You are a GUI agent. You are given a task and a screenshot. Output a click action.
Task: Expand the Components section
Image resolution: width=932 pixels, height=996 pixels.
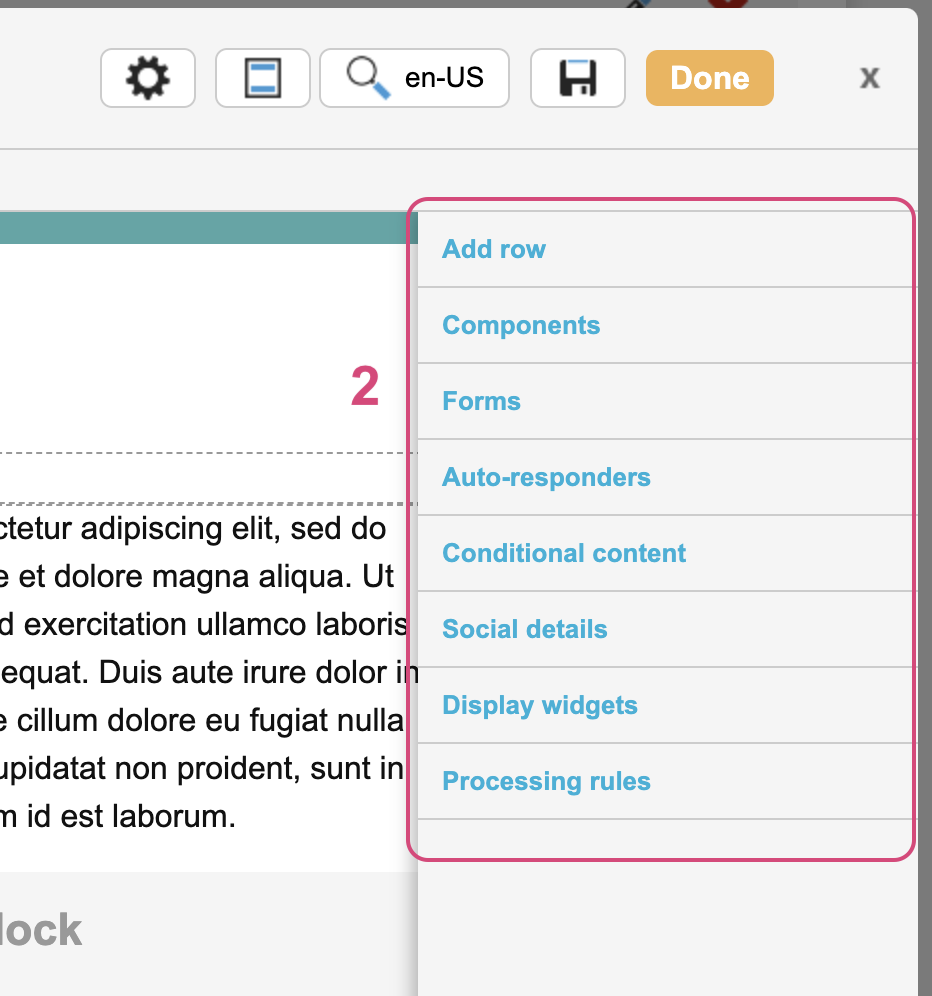click(x=521, y=325)
